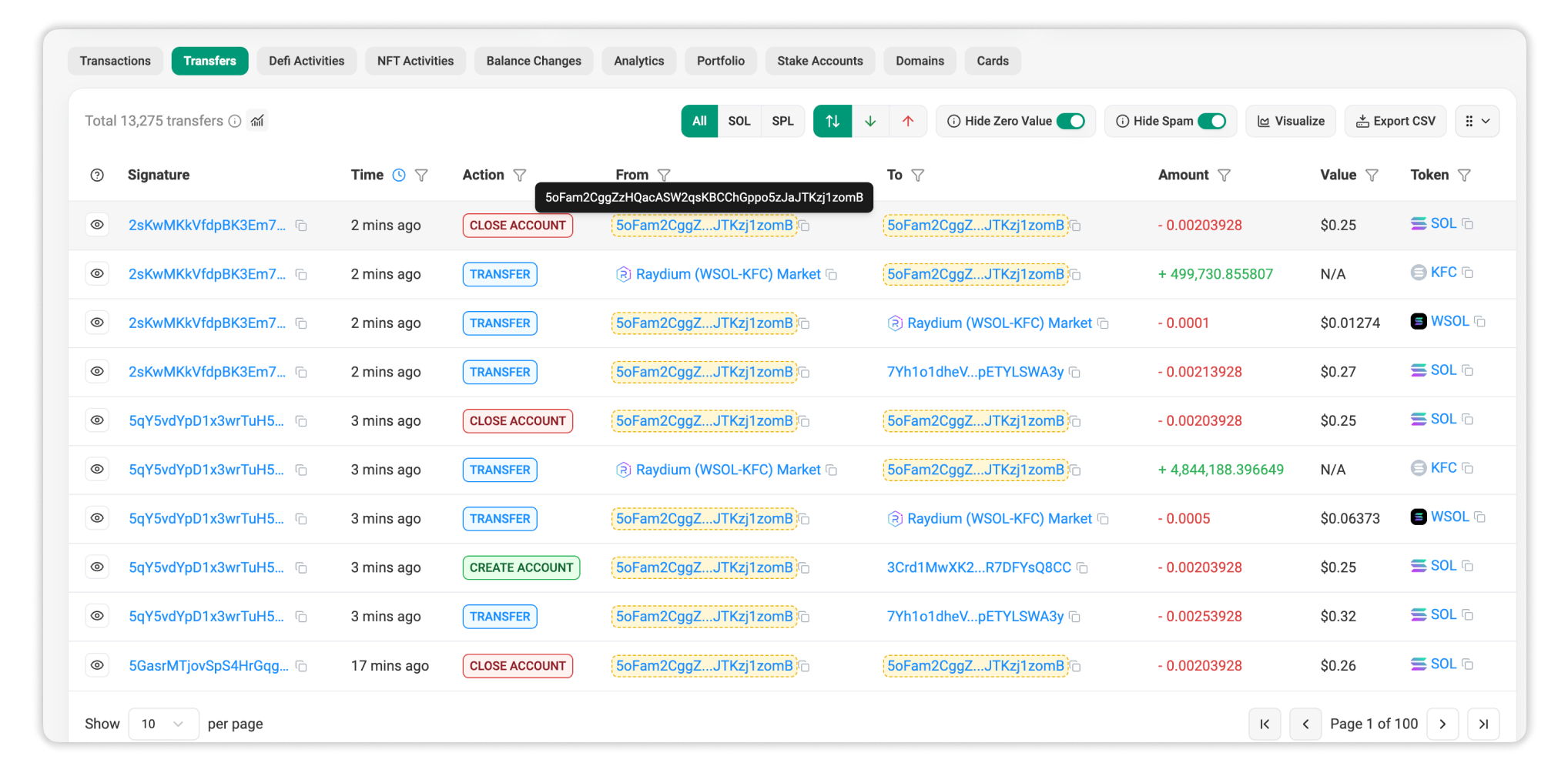Viewport: 1568px width, 773px height.
Task: Click the Export CSV button
Action: [x=1395, y=121]
